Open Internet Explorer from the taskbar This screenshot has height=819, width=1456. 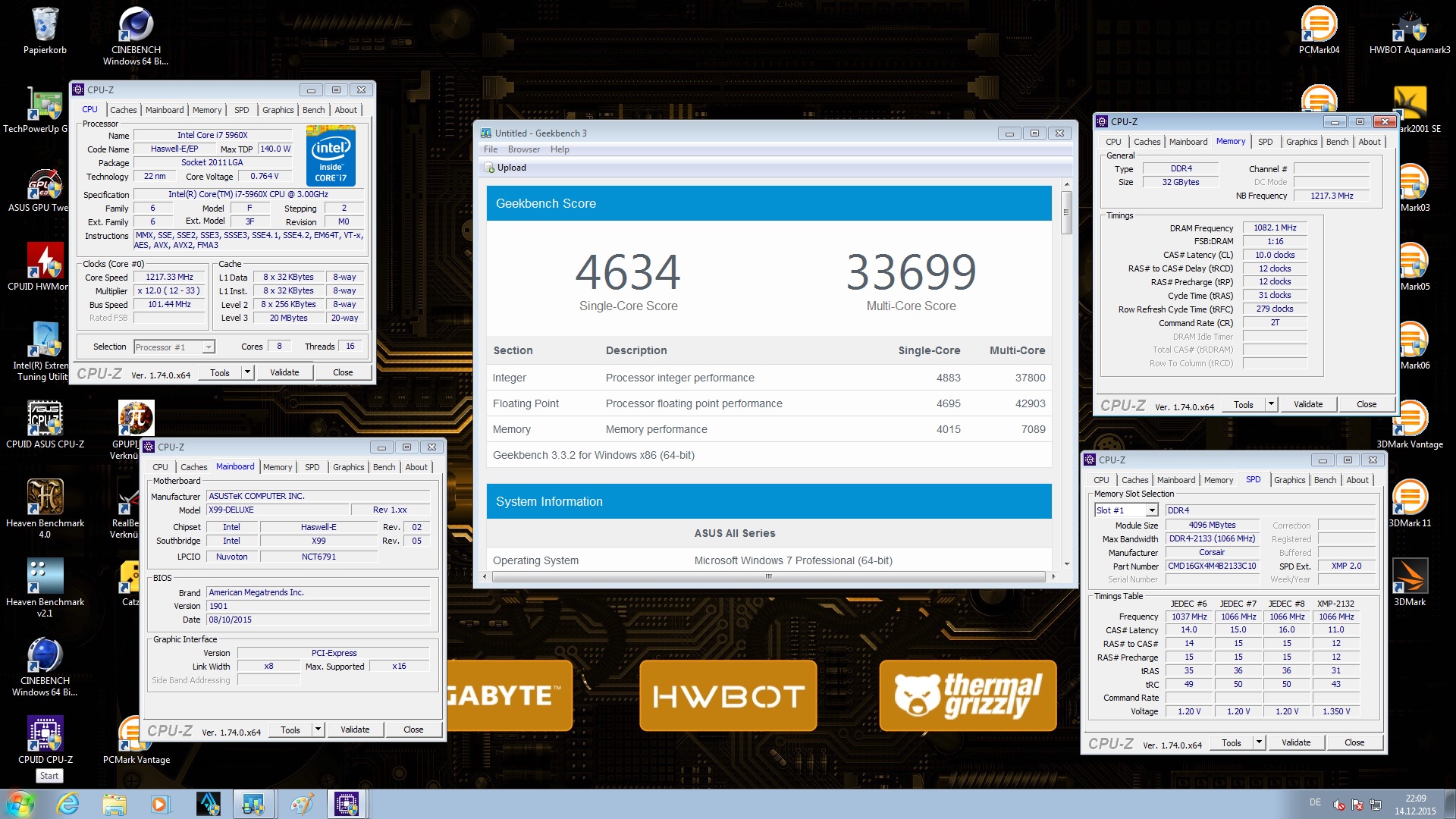coord(68,804)
